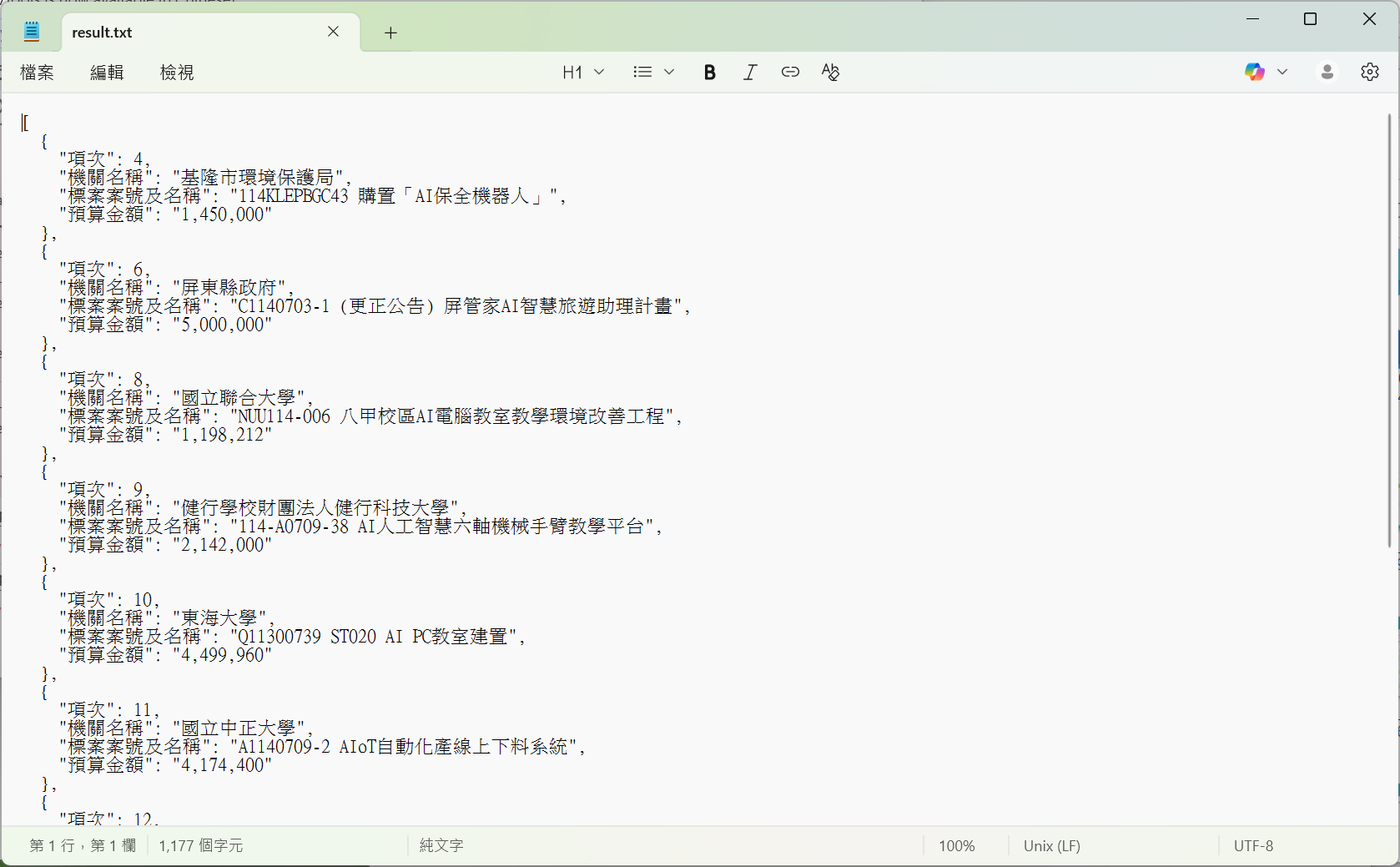Open Notepad settings gear
This screenshot has width=1400, height=867.
pyautogui.click(x=1369, y=73)
